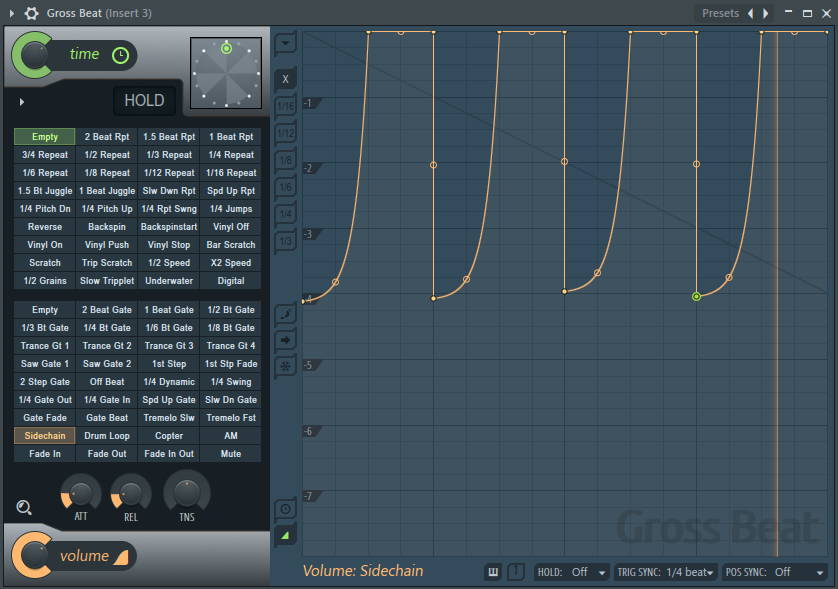The width and height of the screenshot is (838, 589).
Task: Select the 1st Stp Fade volume preset
Action: (x=231, y=364)
